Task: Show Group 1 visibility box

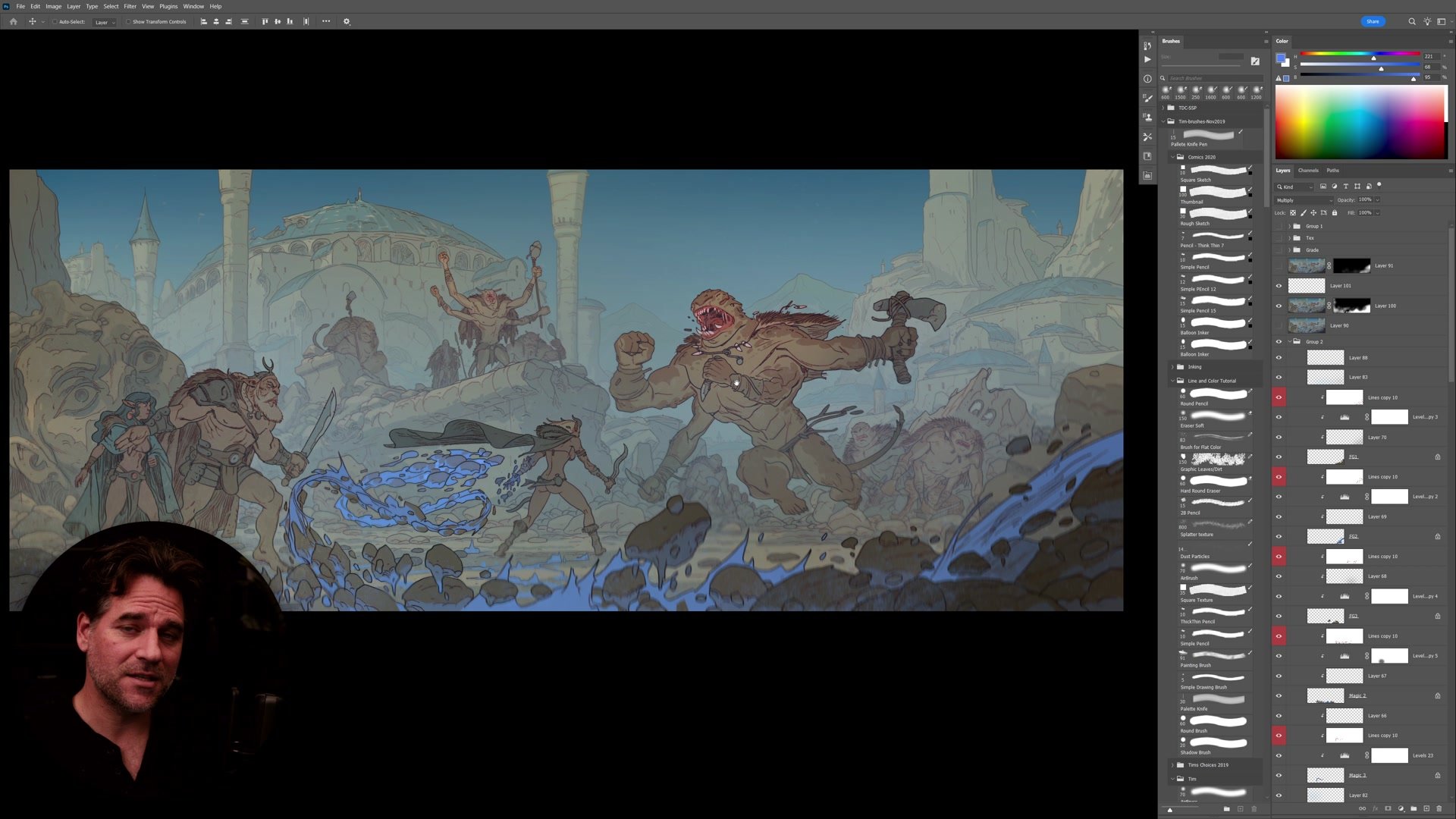Action: (x=1279, y=226)
